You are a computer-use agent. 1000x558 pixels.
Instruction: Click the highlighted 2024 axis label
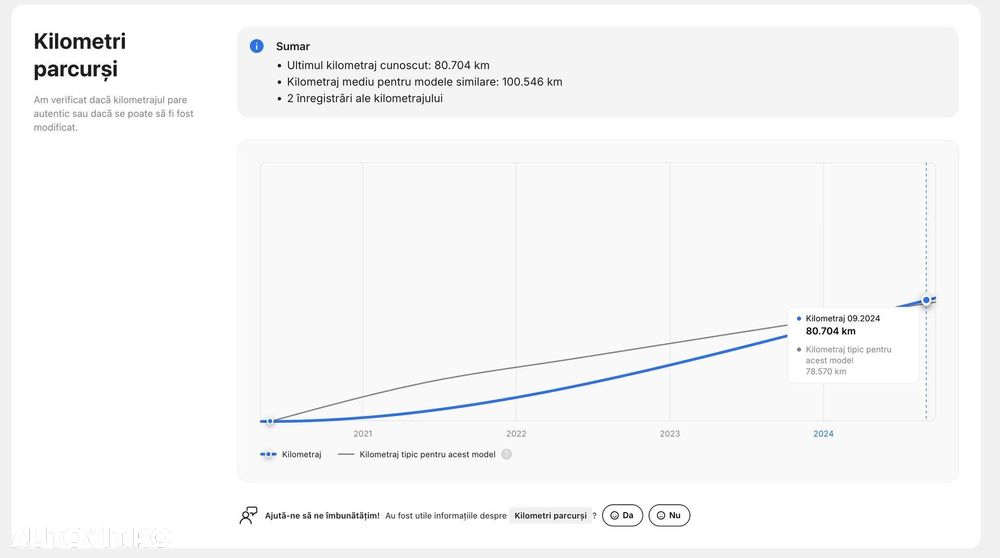[823, 434]
